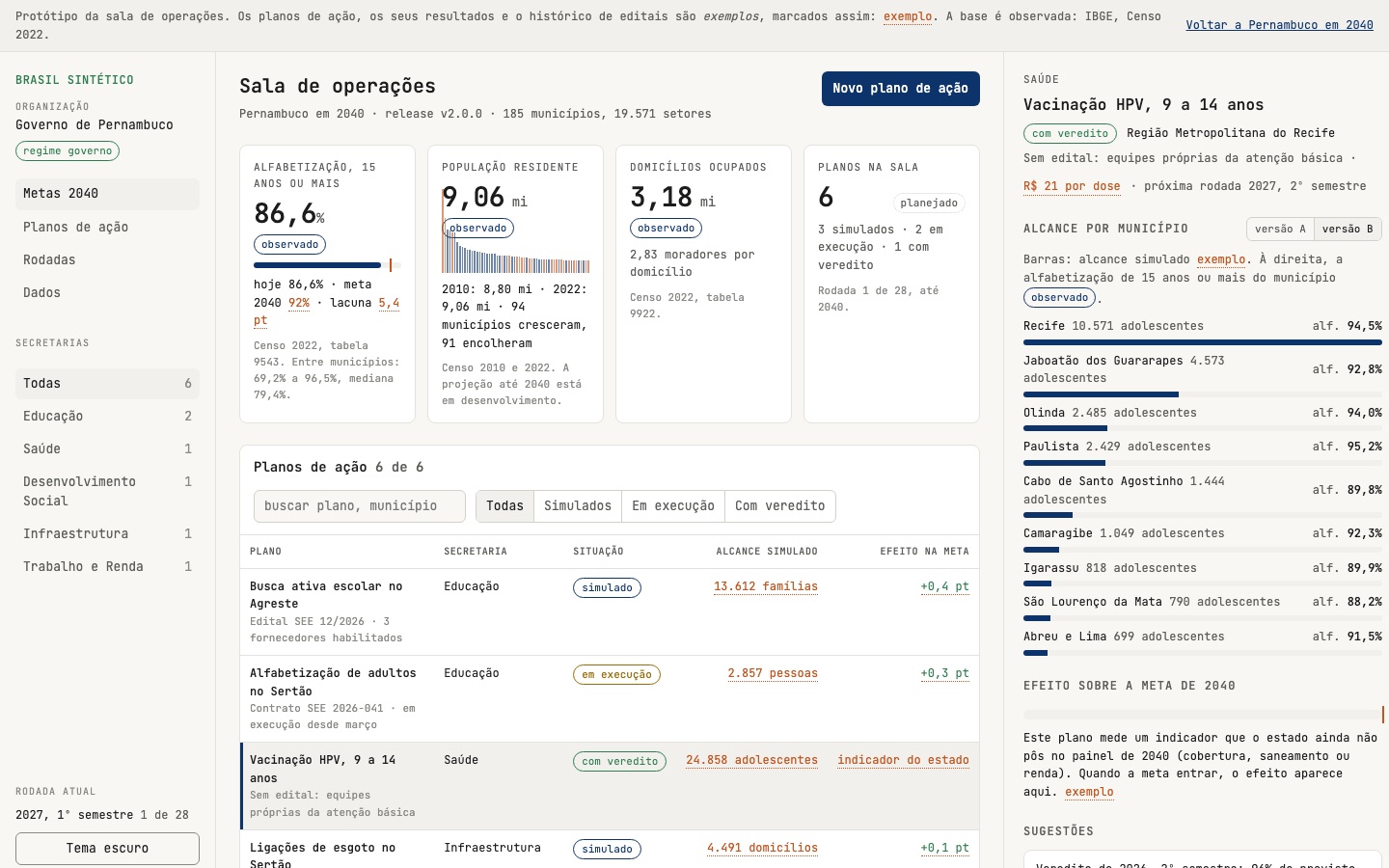1389x868 pixels.
Task: Filter by Infraestrutura secretaria
Action: click(107, 534)
